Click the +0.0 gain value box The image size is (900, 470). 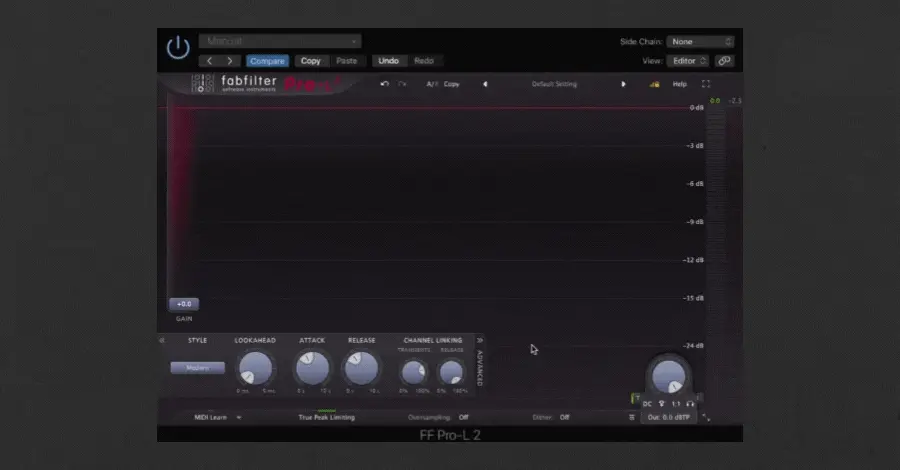coord(184,304)
